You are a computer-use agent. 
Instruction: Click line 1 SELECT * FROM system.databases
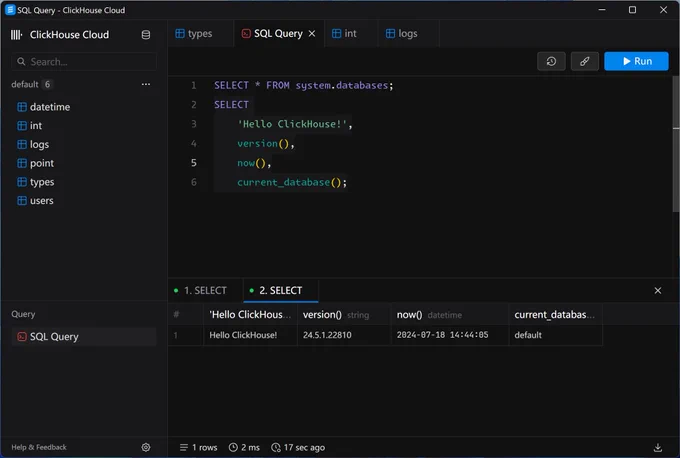[304, 85]
